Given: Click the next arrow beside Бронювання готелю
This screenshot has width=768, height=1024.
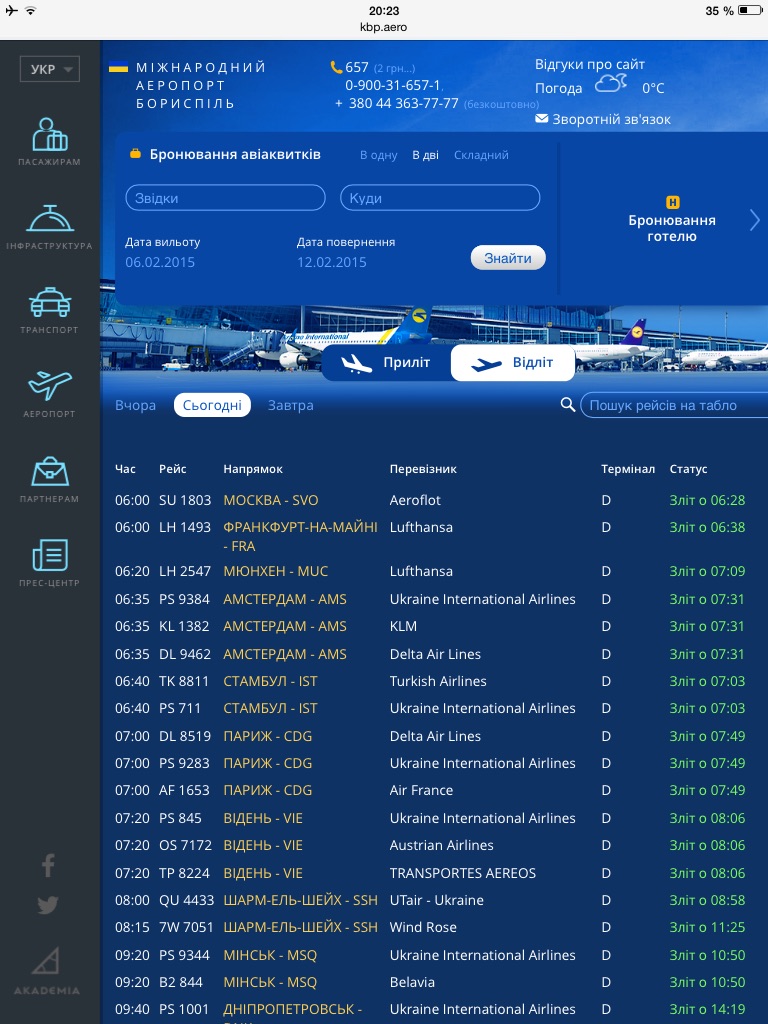Looking at the screenshot, I should click(754, 220).
